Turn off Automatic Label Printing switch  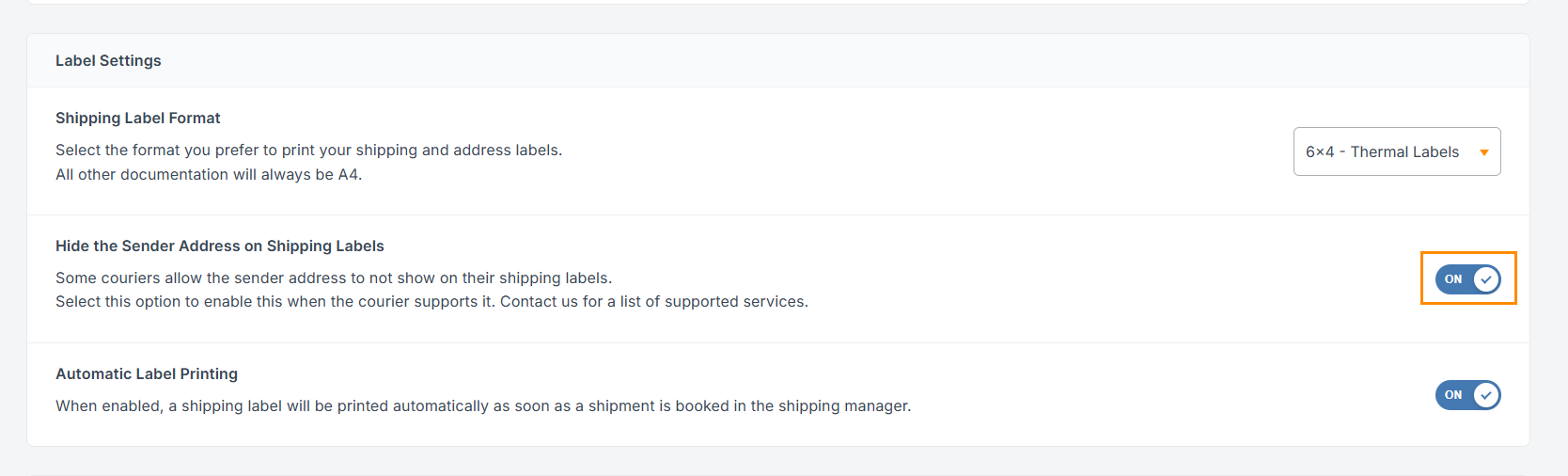pyautogui.click(x=1467, y=395)
